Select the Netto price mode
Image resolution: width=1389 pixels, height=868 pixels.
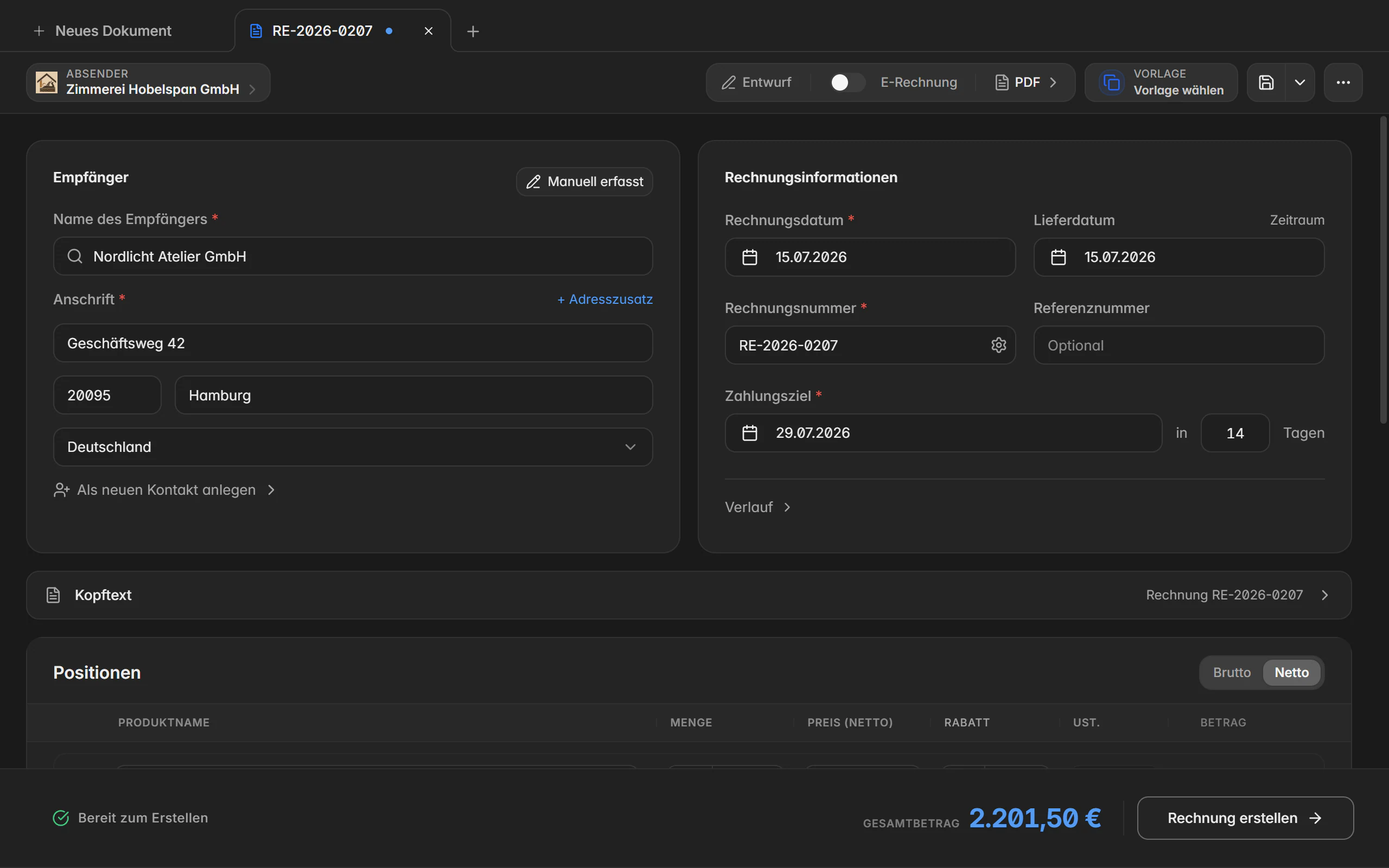1291,672
